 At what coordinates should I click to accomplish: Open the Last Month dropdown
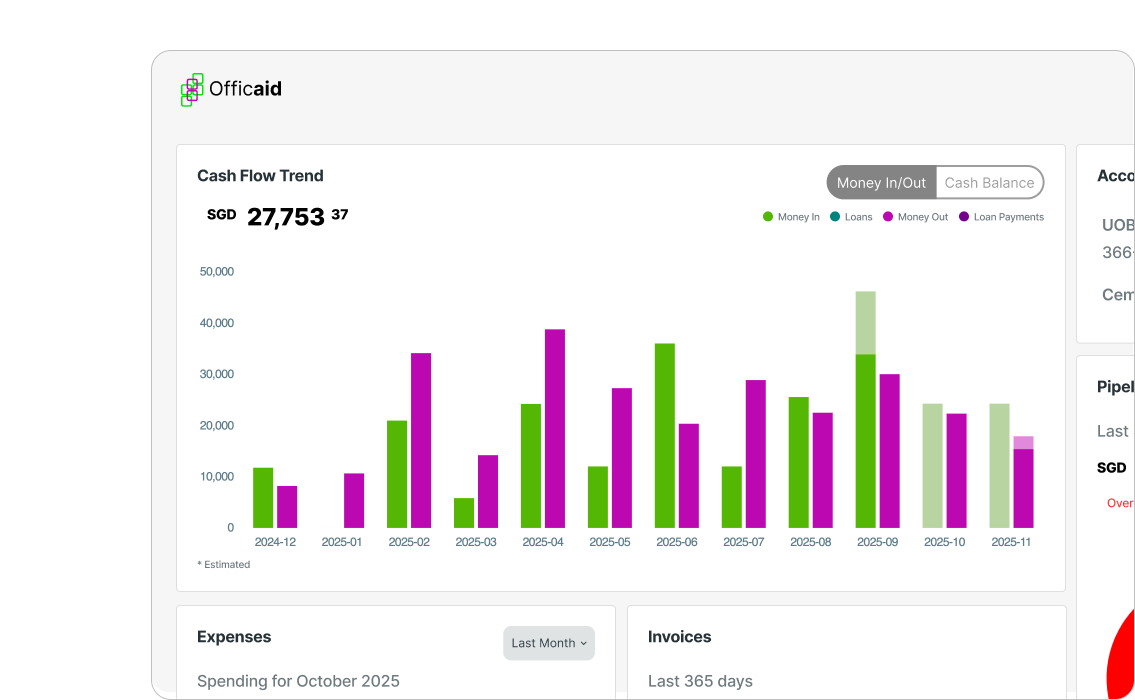pyautogui.click(x=549, y=643)
